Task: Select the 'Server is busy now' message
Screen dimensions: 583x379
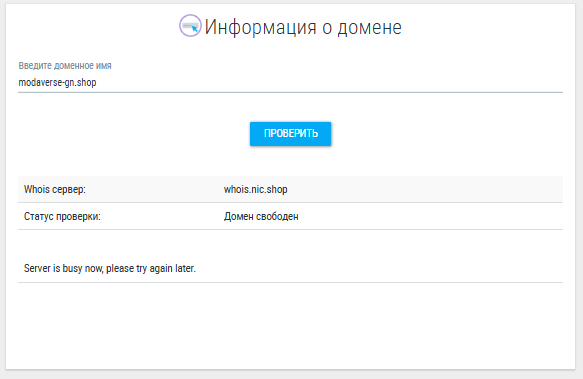Action: coord(110,269)
